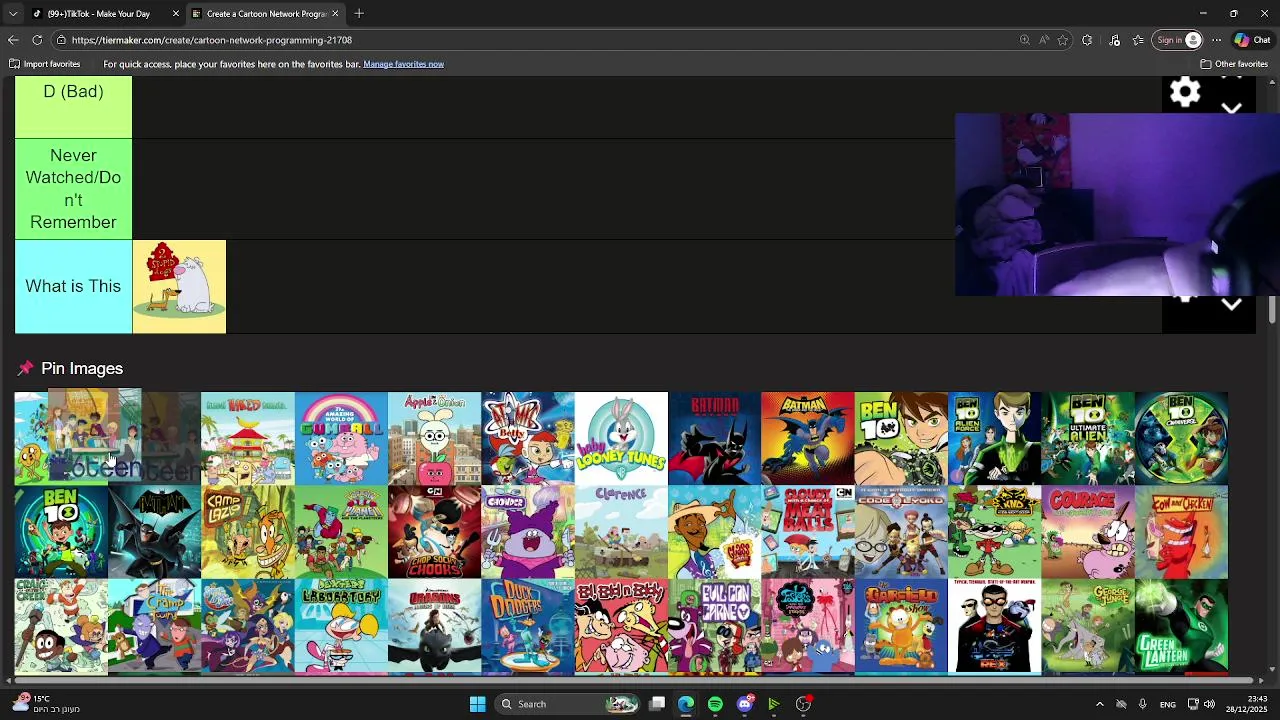Screen dimensions: 1280x720
Task: Open Copilot Chat in the browser
Action: tap(1252, 40)
